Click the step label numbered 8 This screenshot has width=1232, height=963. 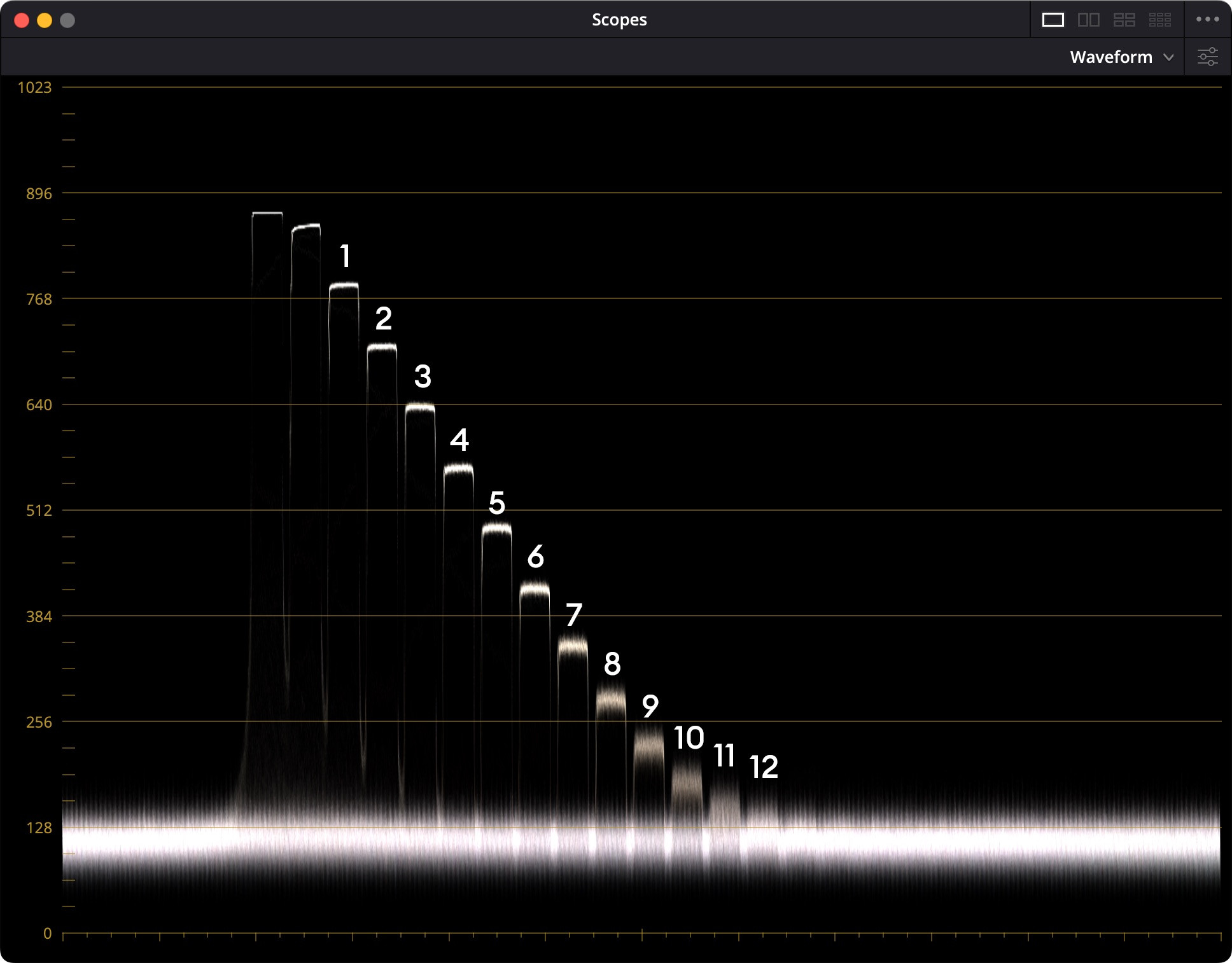click(x=612, y=664)
